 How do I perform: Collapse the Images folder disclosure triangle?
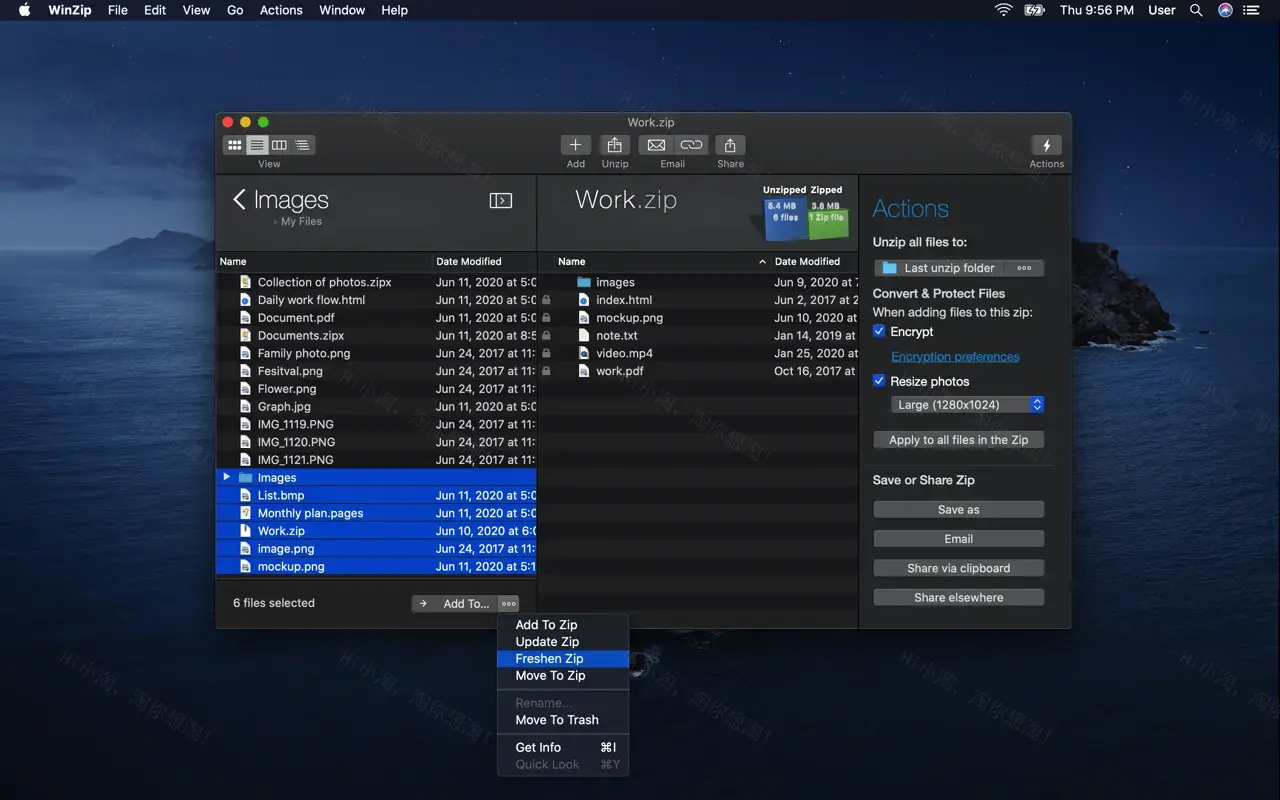pos(227,477)
